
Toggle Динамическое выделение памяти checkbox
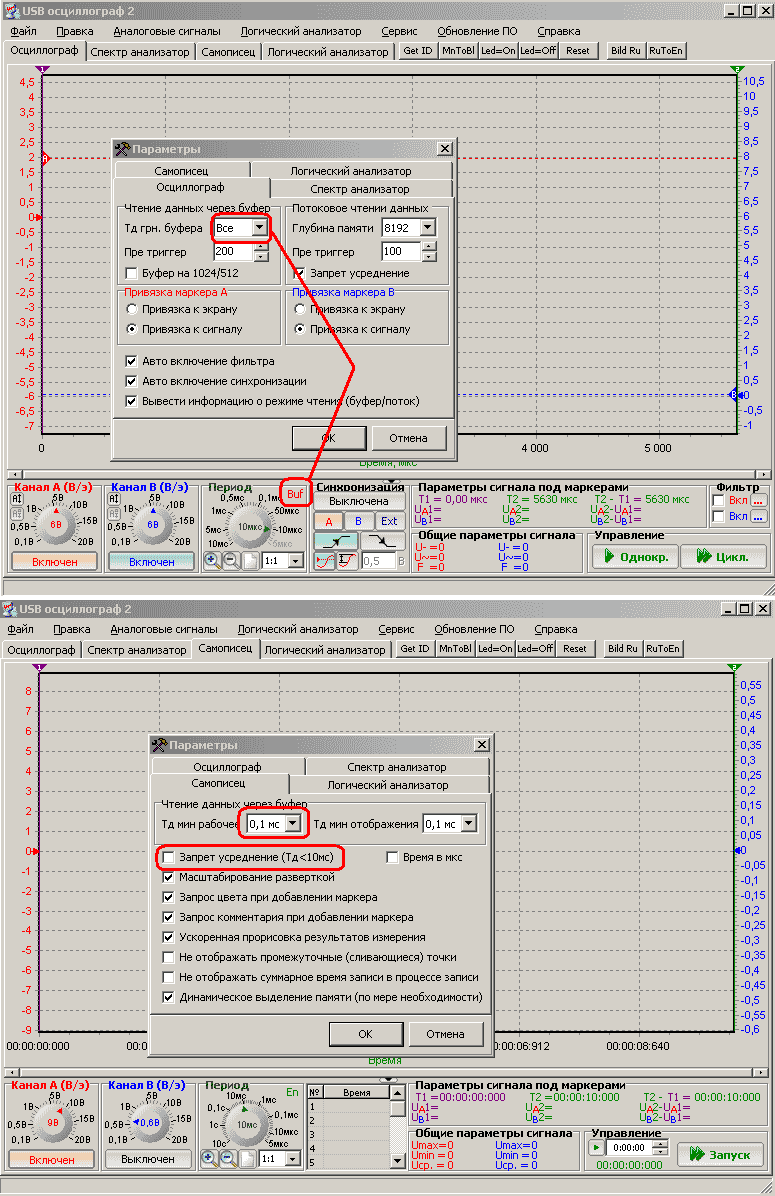point(169,997)
